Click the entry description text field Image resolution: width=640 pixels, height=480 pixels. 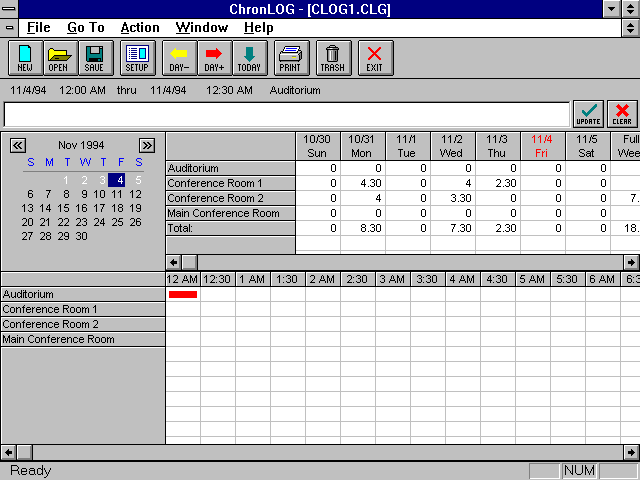287,114
